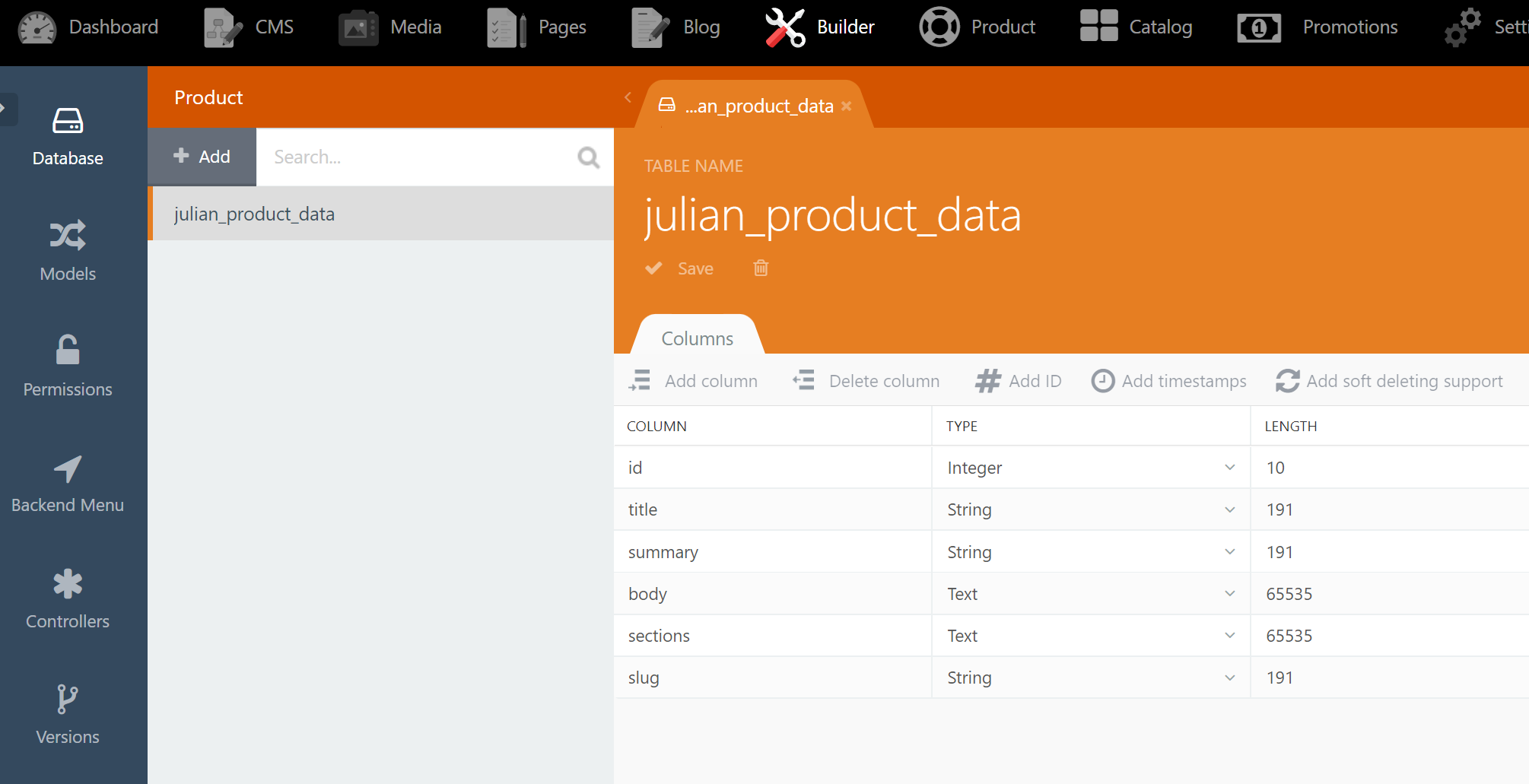
Task: Expand type dropdown for id column
Action: point(1229,468)
